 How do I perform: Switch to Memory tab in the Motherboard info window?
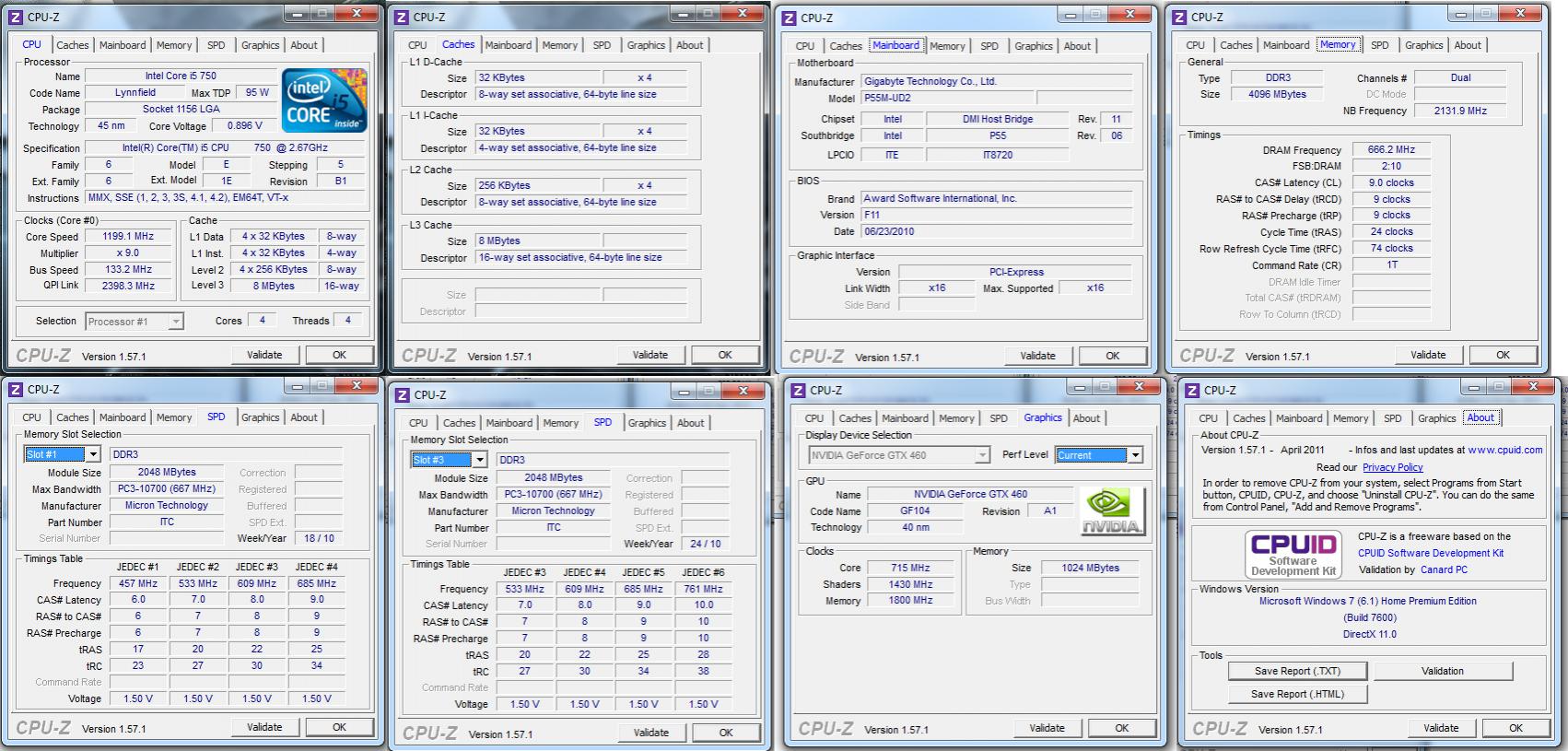pos(947,46)
